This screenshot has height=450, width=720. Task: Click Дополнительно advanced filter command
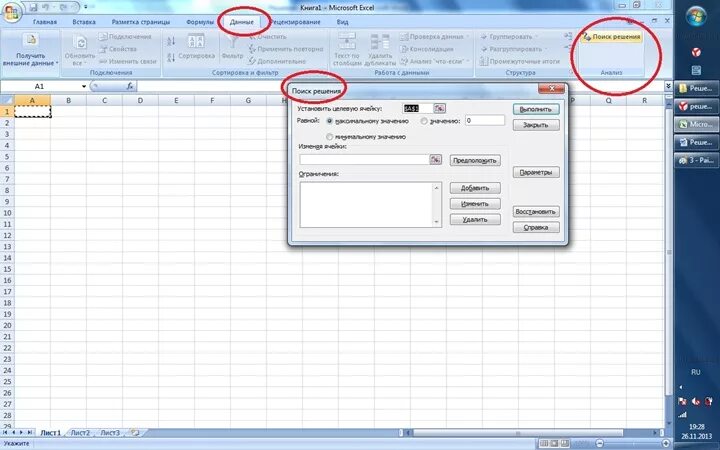[277, 61]
